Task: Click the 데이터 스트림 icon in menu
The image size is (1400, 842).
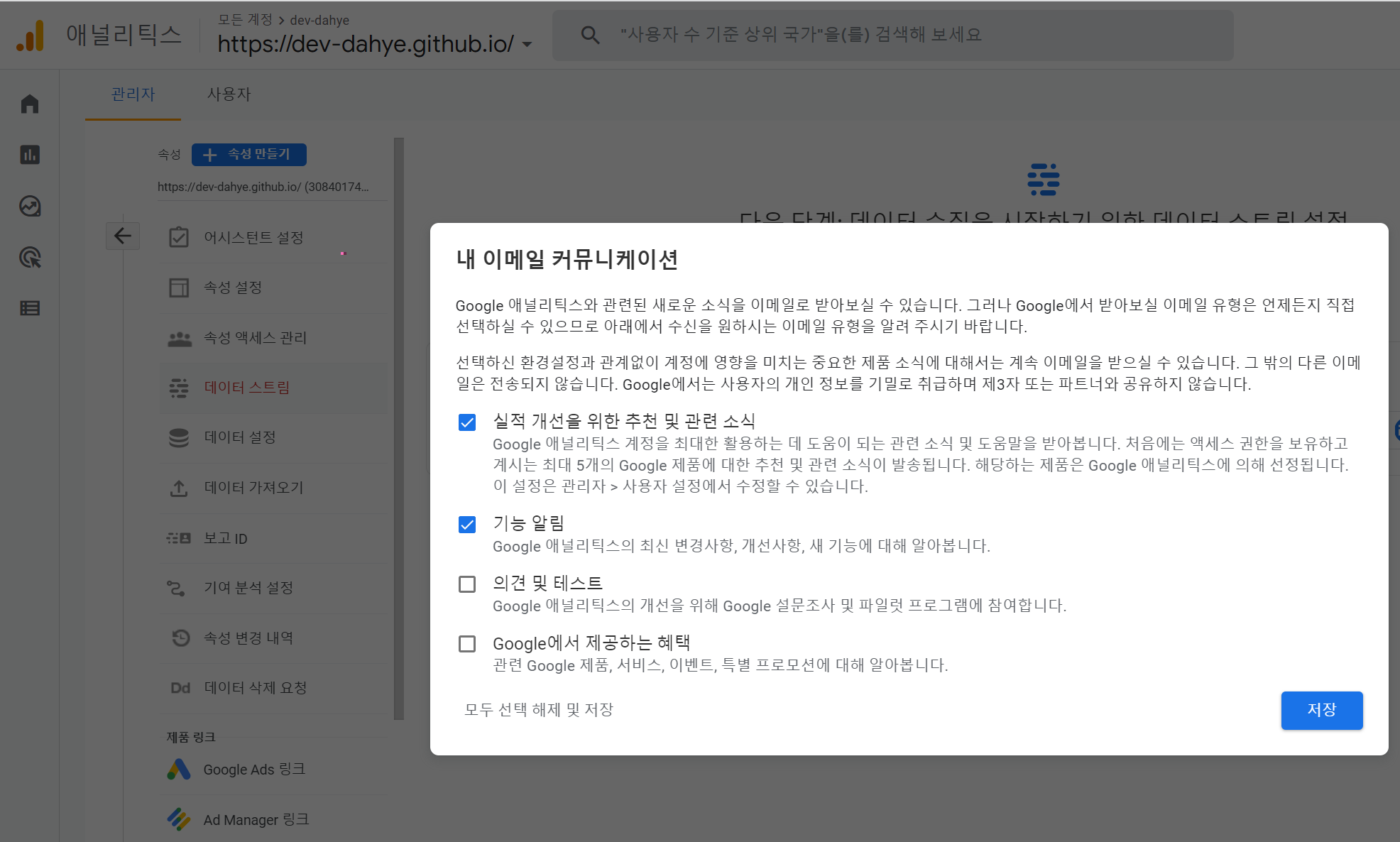Action: pos(179,388)
